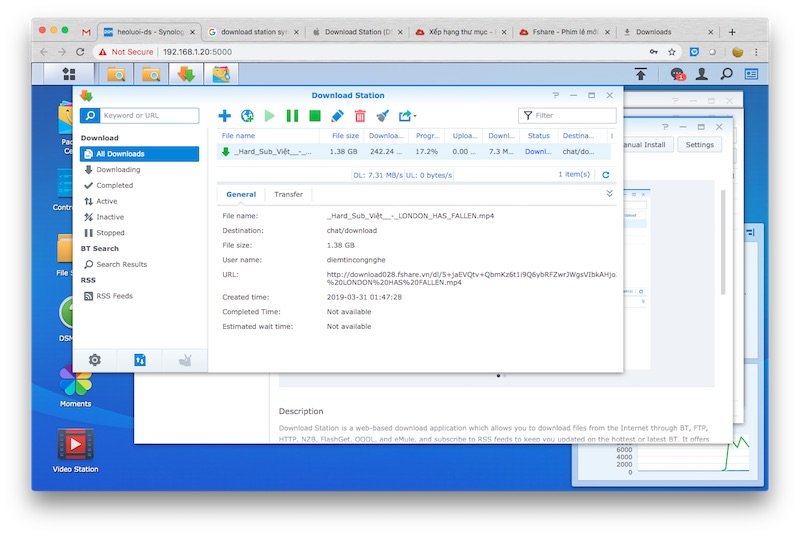Switch to the General tab
The width and height of the screenshot is (800, 536).
241,194
